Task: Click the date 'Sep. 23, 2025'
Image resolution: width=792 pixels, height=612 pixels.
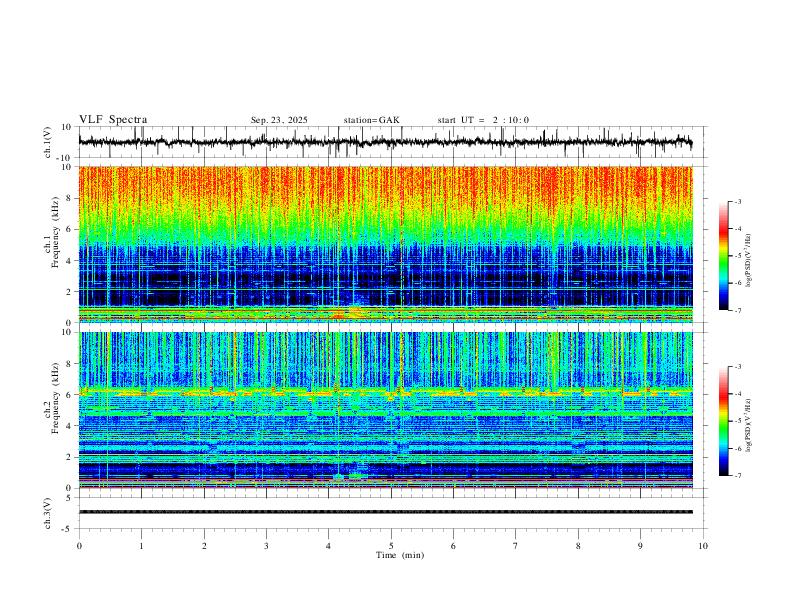Action: [x=279, y=120]
